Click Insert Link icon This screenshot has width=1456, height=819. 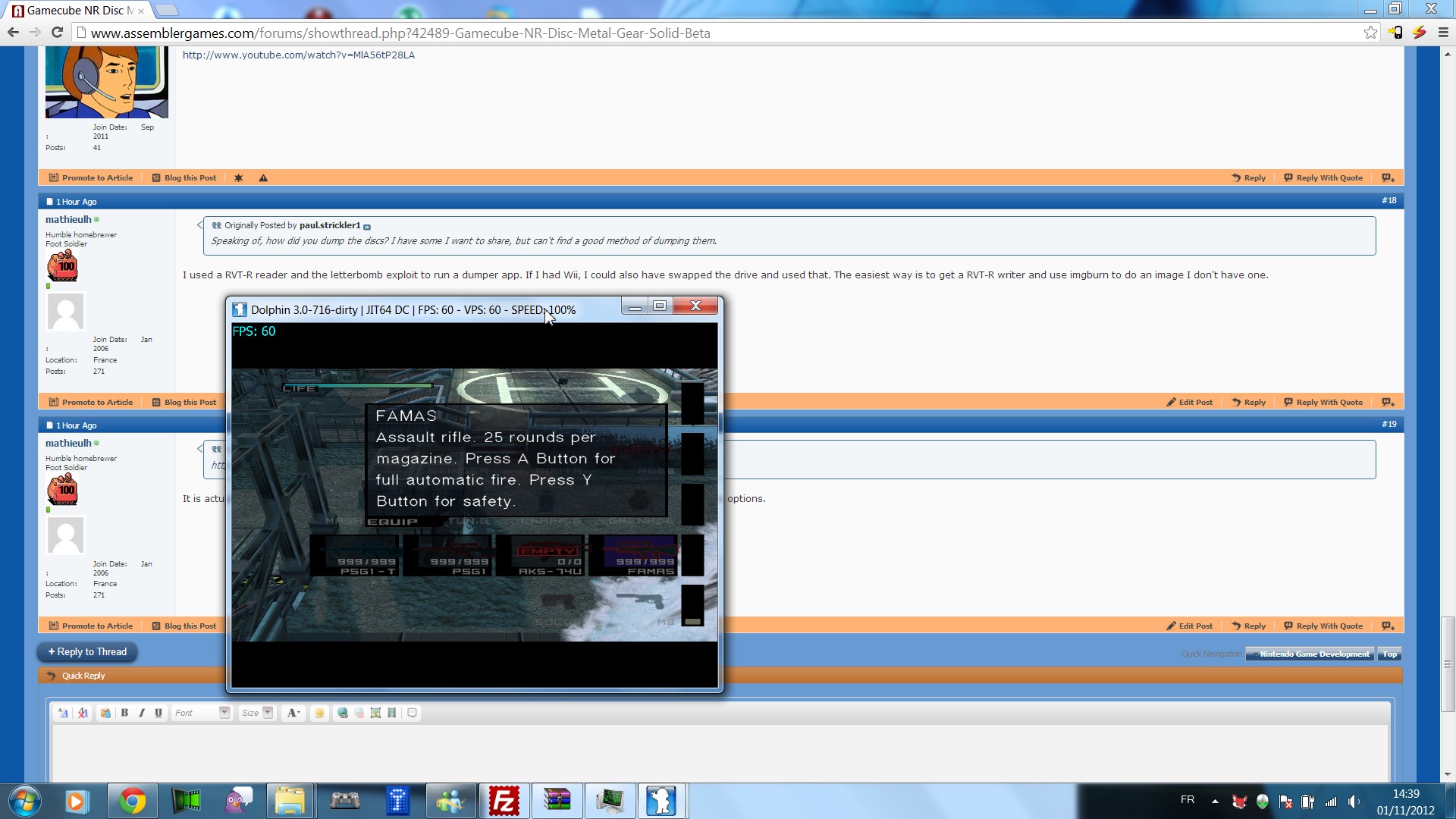coord(343,713)
